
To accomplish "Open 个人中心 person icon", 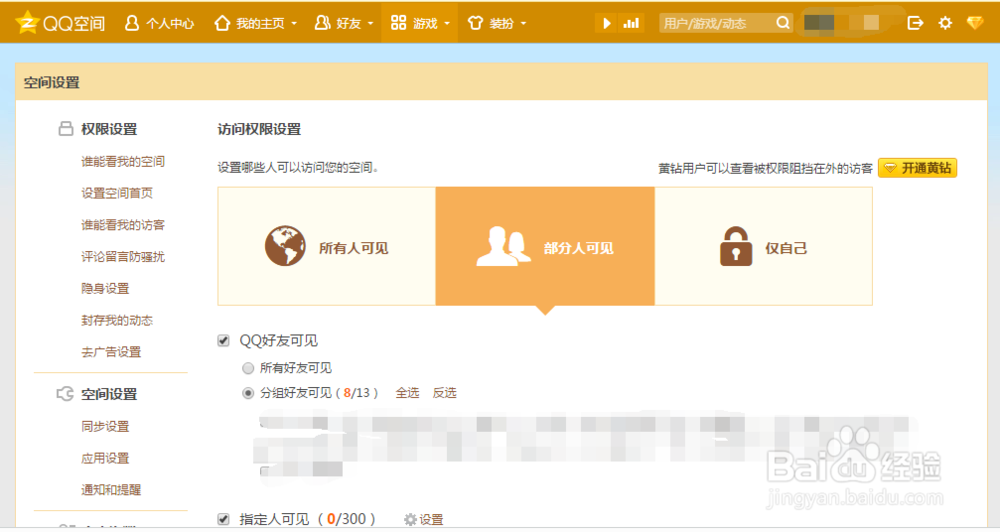I will tap(131, 23).
